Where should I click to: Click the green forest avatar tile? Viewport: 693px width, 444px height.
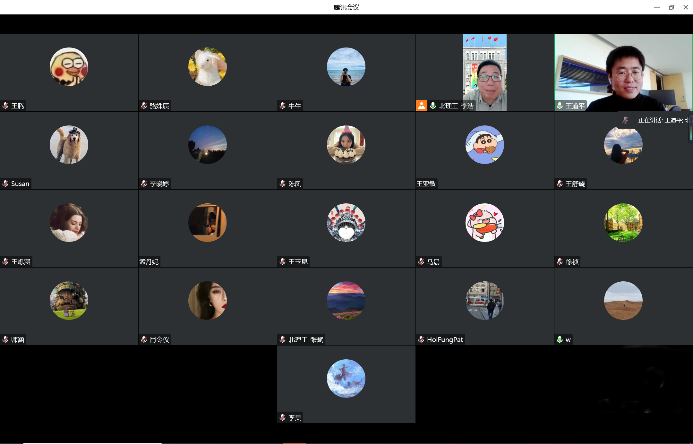click(x=623, y=222)
